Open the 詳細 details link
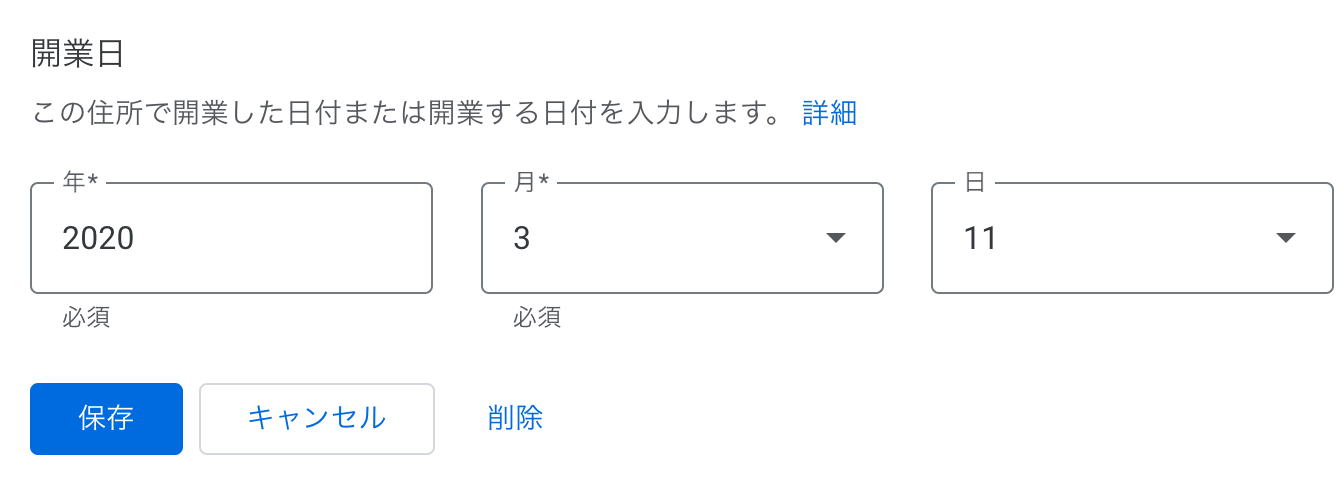The height and width of the screenshot is (500, 1344). (x=830, y=113)
